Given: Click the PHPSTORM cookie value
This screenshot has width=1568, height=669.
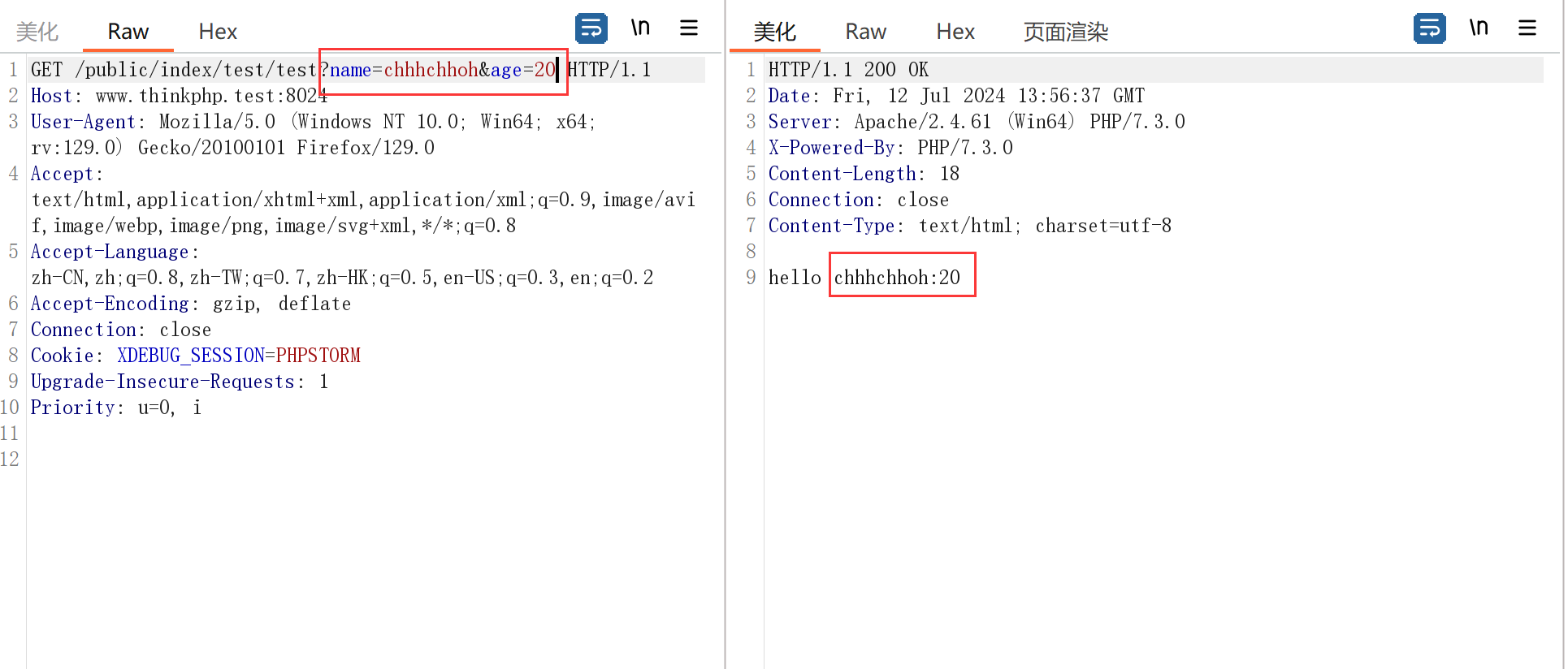Looking at the screenshot, I should click(x=318, y=356).
